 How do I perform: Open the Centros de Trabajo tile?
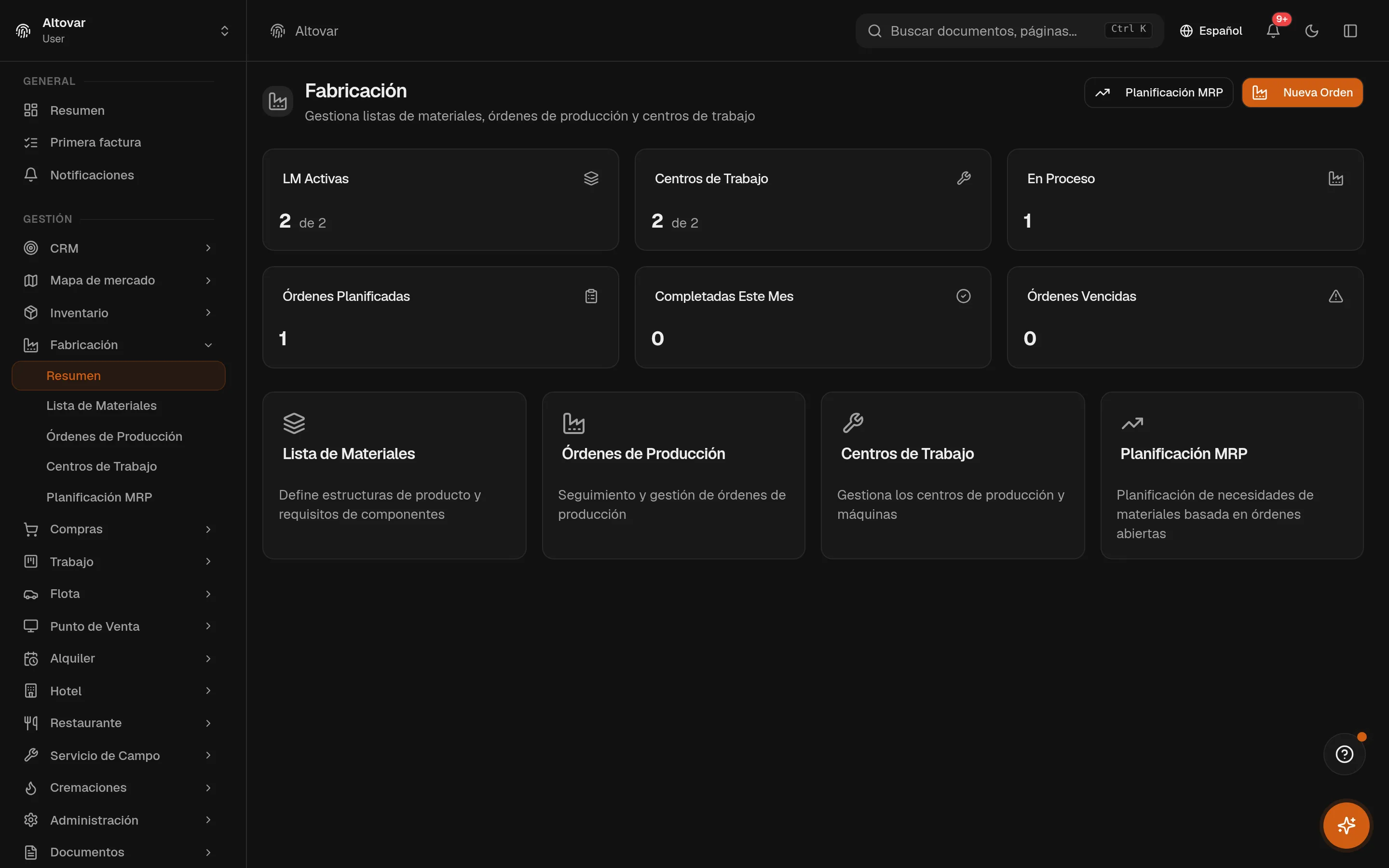(x=953, y=475)
